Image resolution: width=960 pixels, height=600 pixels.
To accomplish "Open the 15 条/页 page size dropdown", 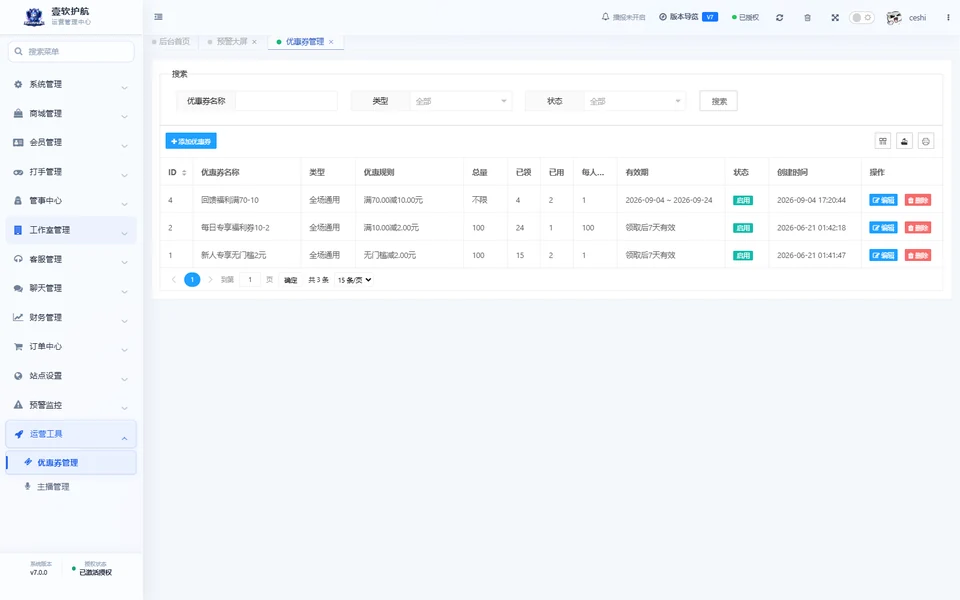I will (x=354, y=280).
